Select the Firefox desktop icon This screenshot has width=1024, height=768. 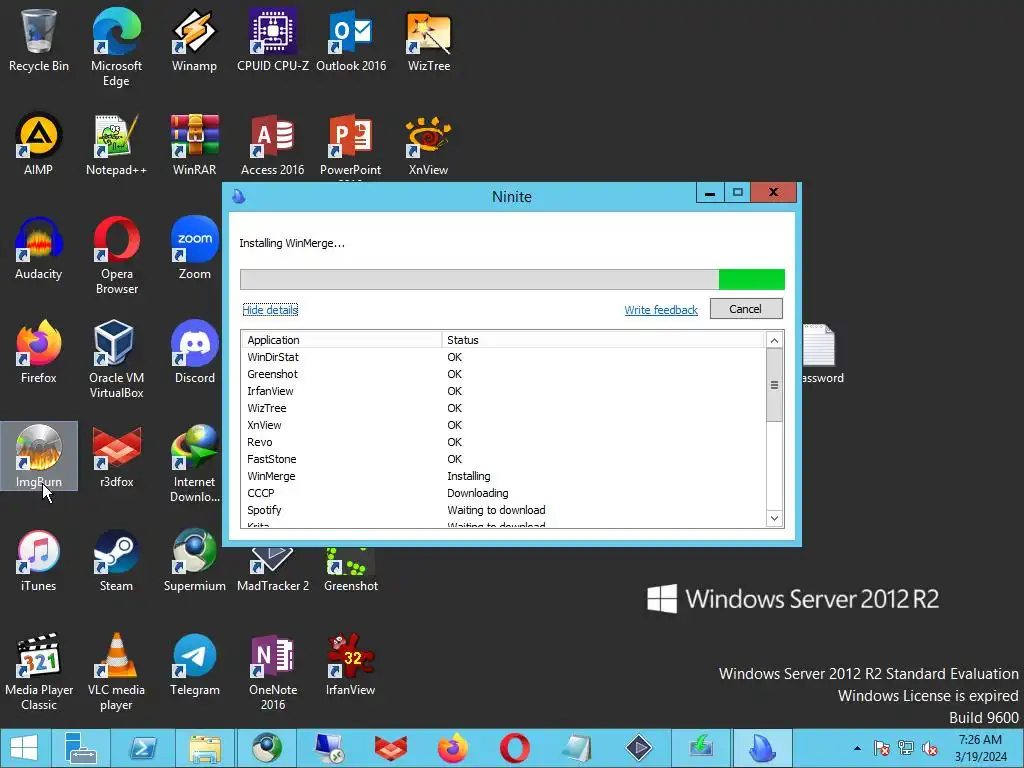point(39,352)
